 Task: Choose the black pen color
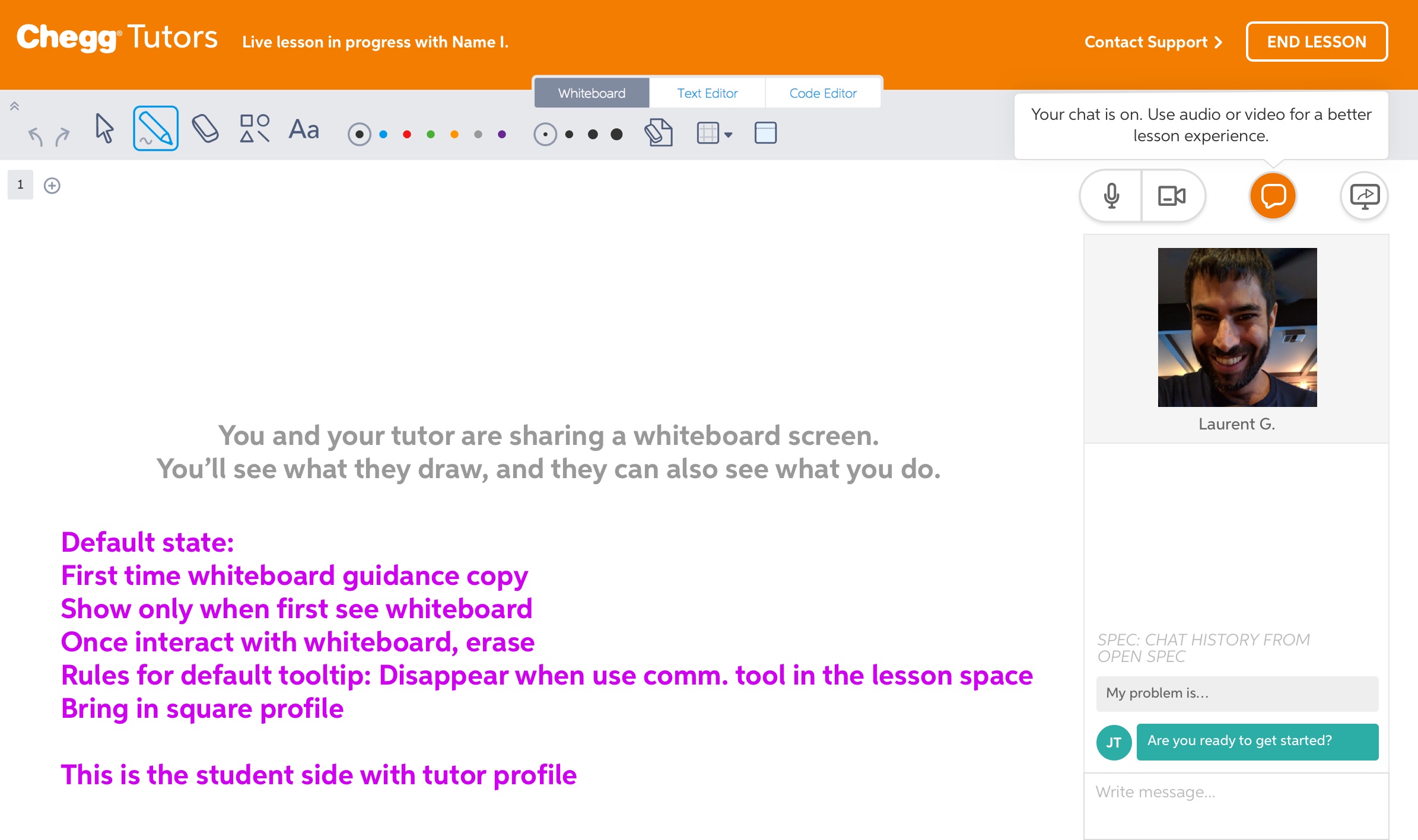tap(360, 134)
